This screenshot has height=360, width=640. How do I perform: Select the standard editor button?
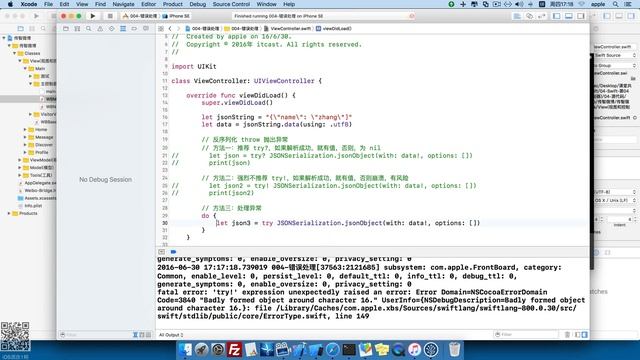point(517,16)
